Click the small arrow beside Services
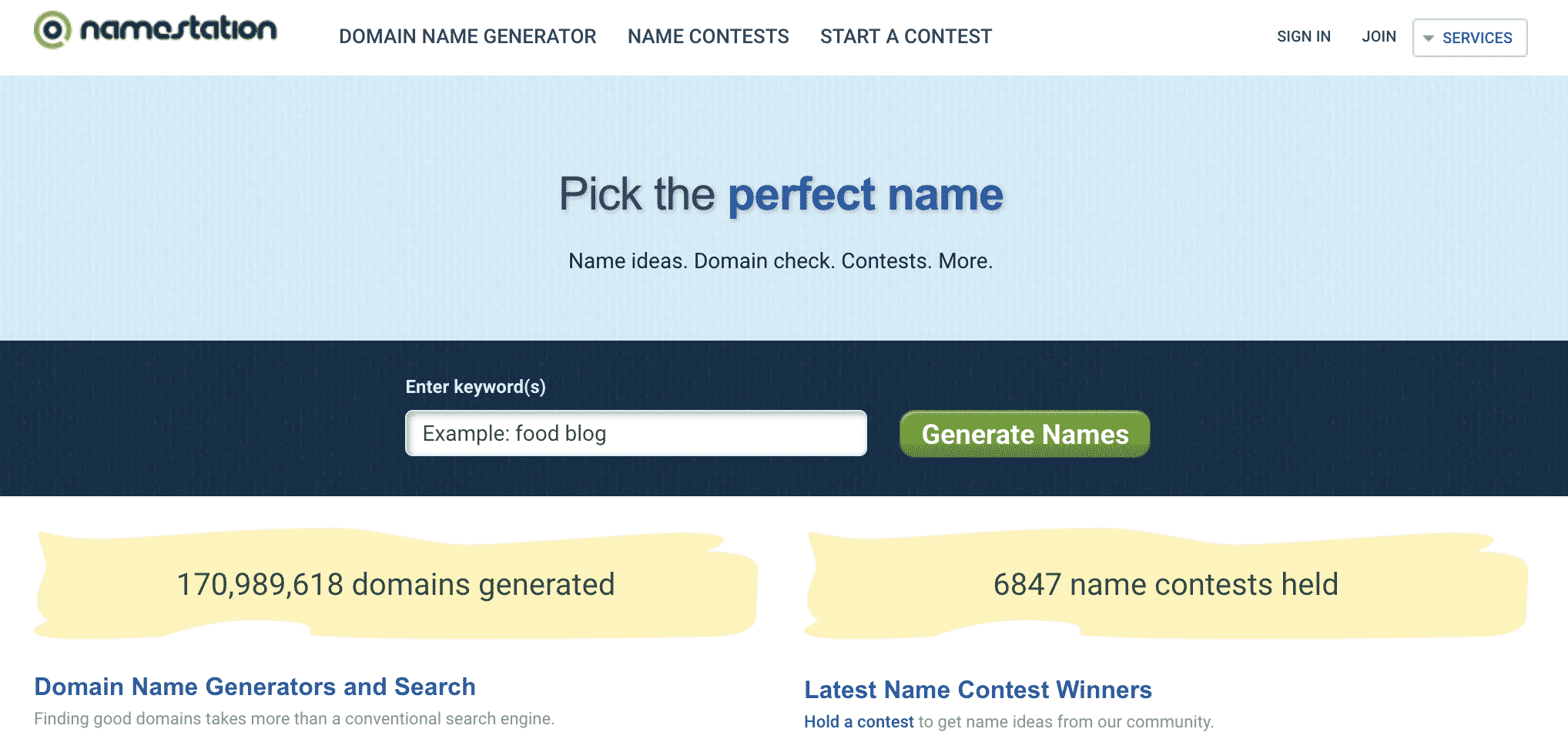 (x=1429, y=39)
